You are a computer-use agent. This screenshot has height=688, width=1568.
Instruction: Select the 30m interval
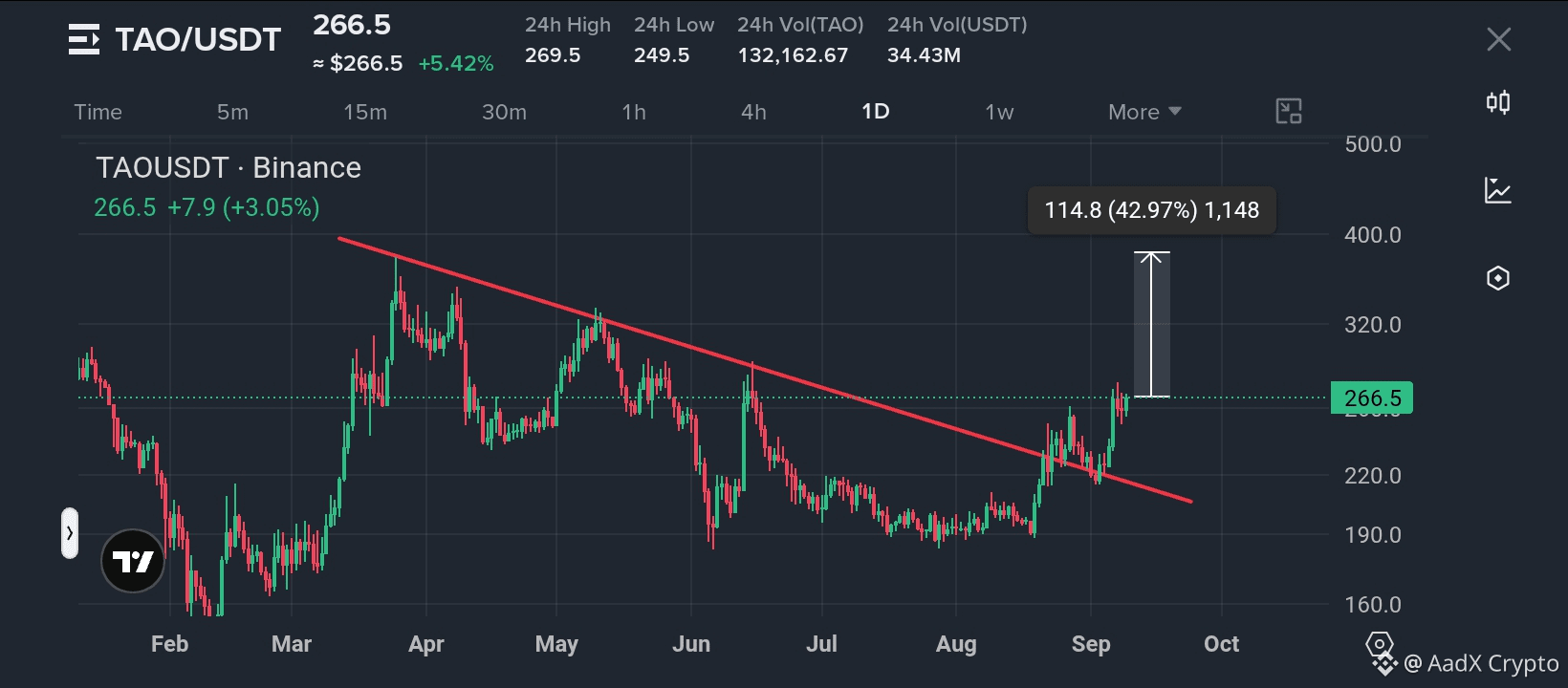tap(504, 112)
